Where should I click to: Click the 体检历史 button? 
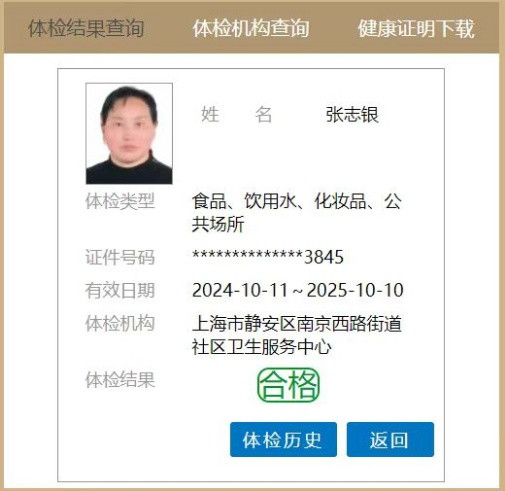point(283,439)
